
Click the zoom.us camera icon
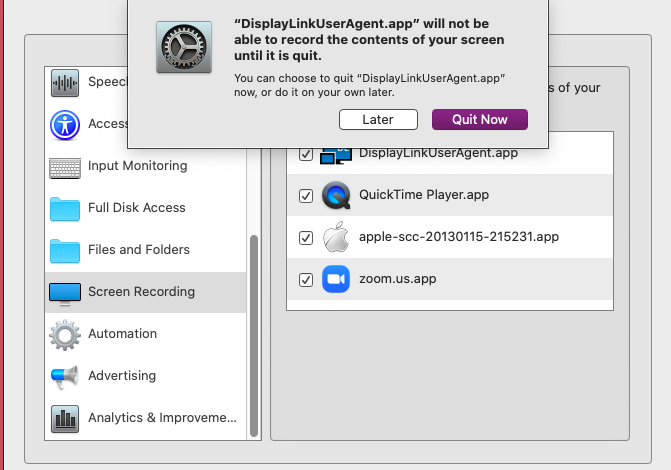[x=336, y=279]
